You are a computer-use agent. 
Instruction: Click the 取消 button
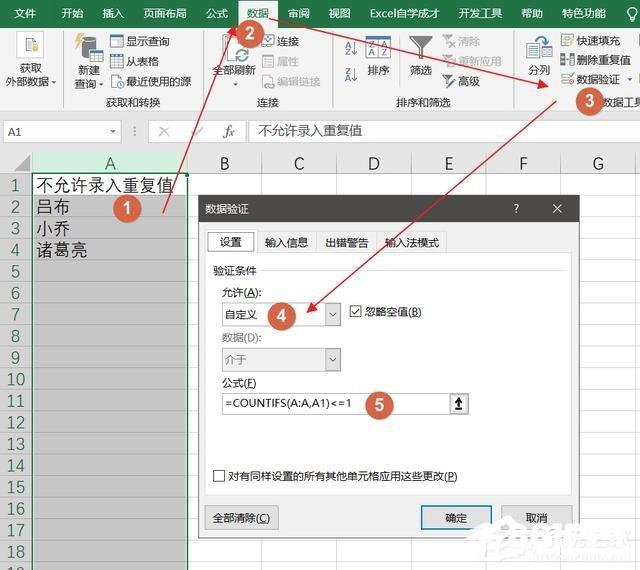[536, 518]
